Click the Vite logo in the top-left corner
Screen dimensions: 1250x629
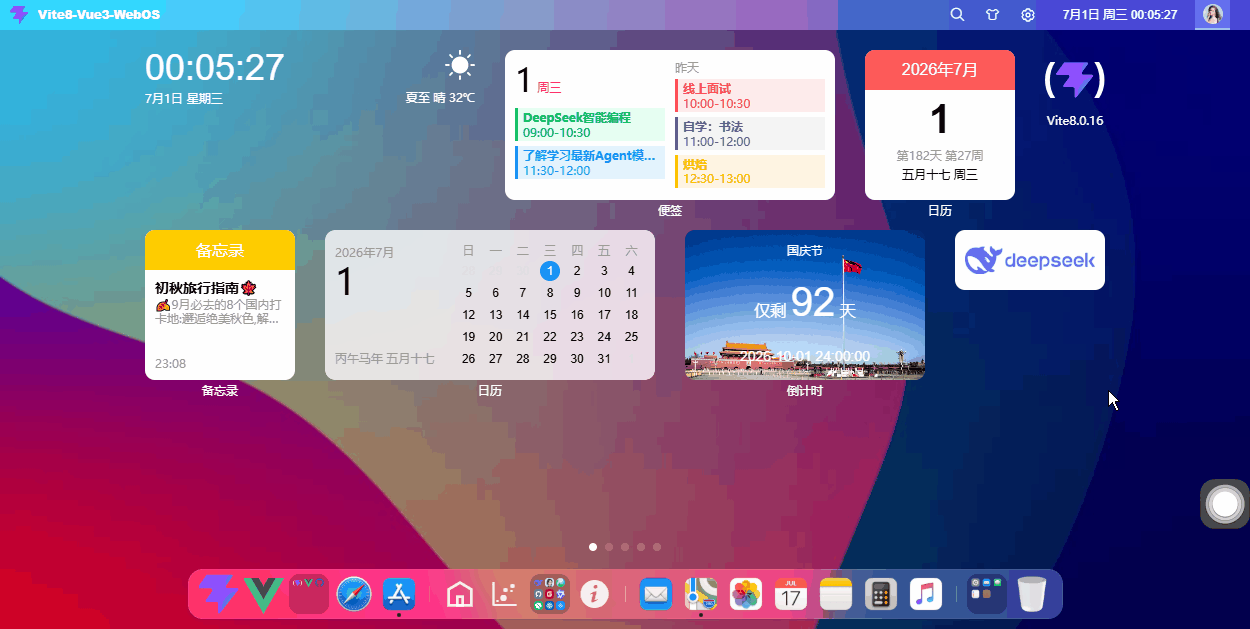point(19,15)
